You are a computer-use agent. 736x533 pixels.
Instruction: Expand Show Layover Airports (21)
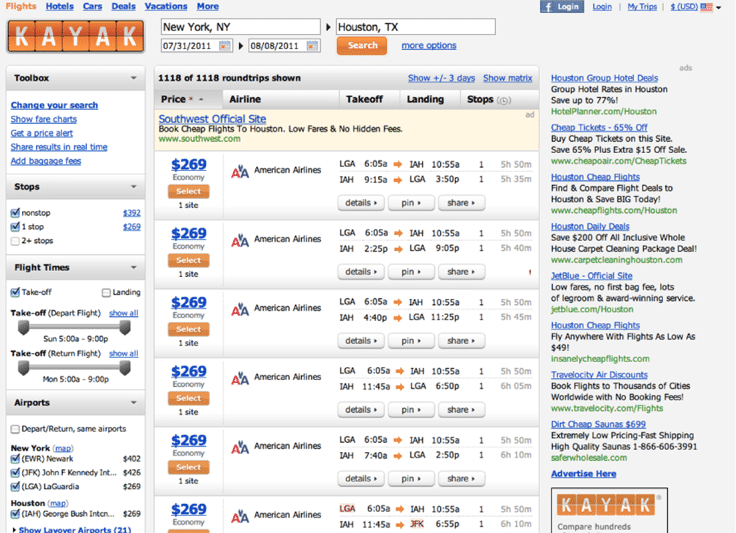point(75,530)
